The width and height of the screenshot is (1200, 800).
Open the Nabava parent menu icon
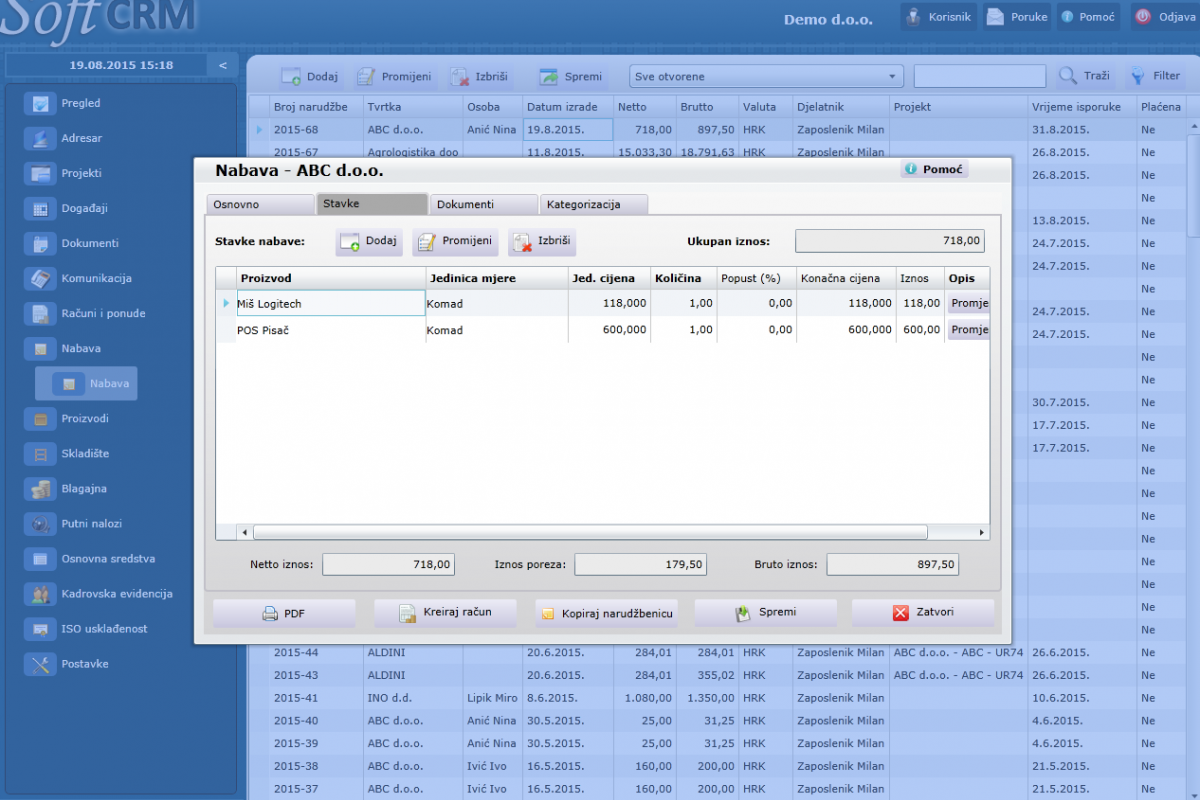[40, 348]
